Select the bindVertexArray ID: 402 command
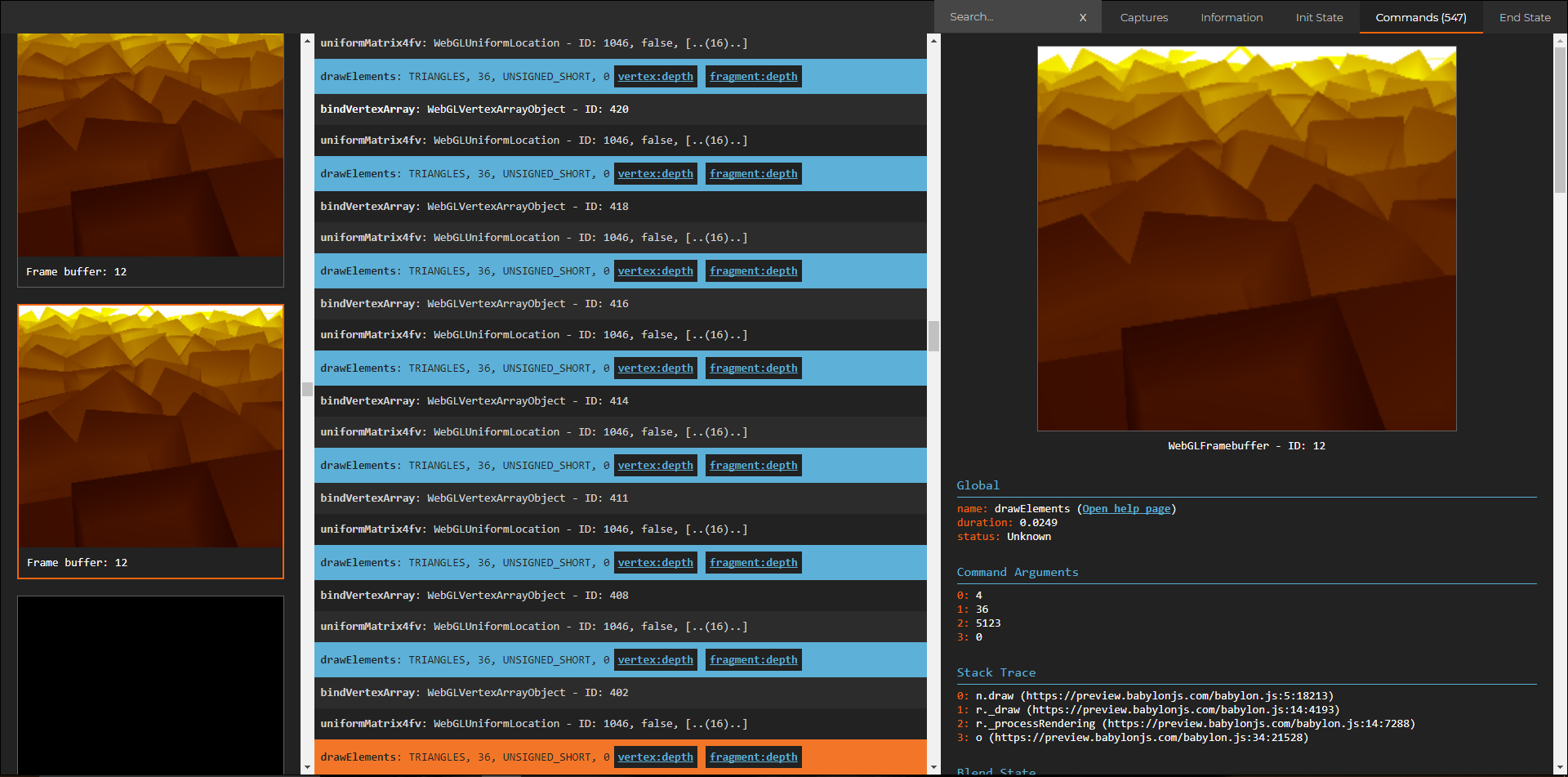The image size is (1568, 777). pos(474,693)
